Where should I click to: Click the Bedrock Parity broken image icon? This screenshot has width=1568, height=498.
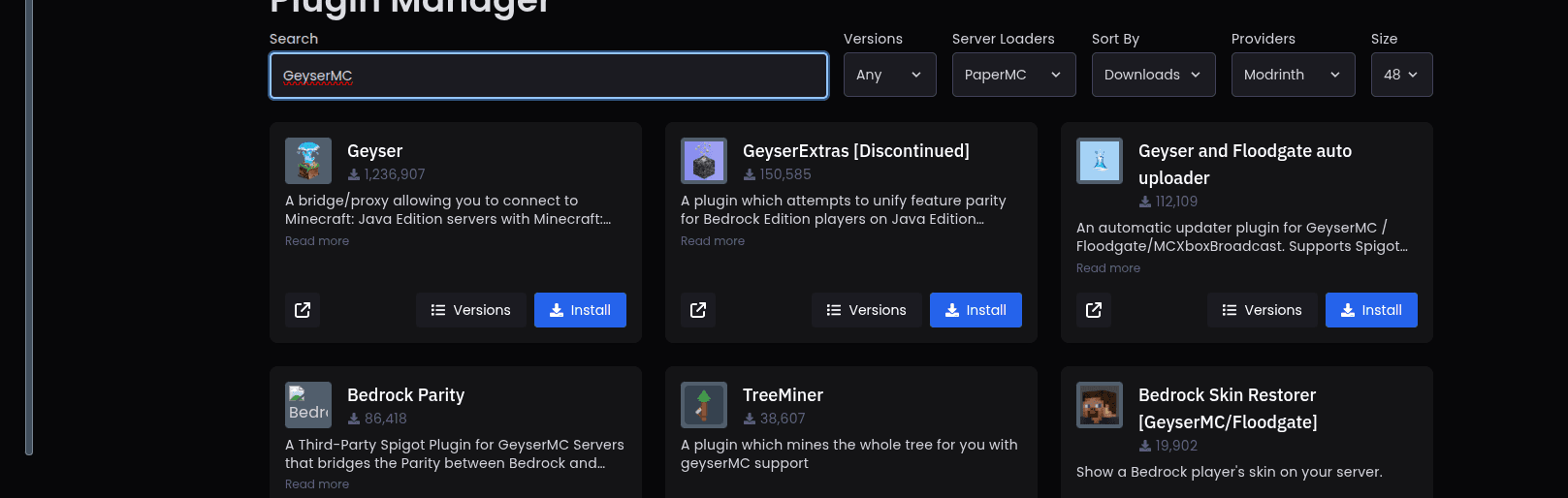[308, 405]
